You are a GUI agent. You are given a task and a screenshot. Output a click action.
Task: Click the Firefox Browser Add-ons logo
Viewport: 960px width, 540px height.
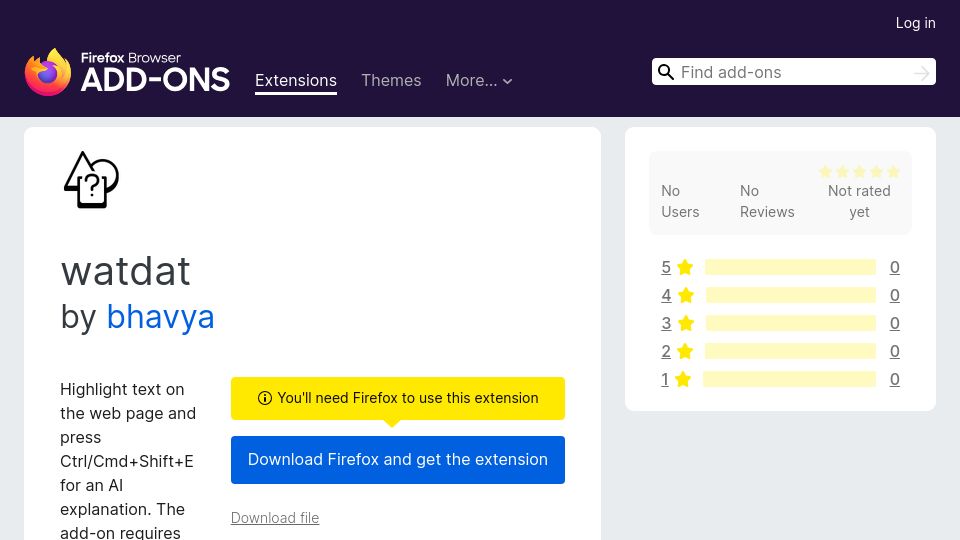pyautogui.click(x=127, y=72)
